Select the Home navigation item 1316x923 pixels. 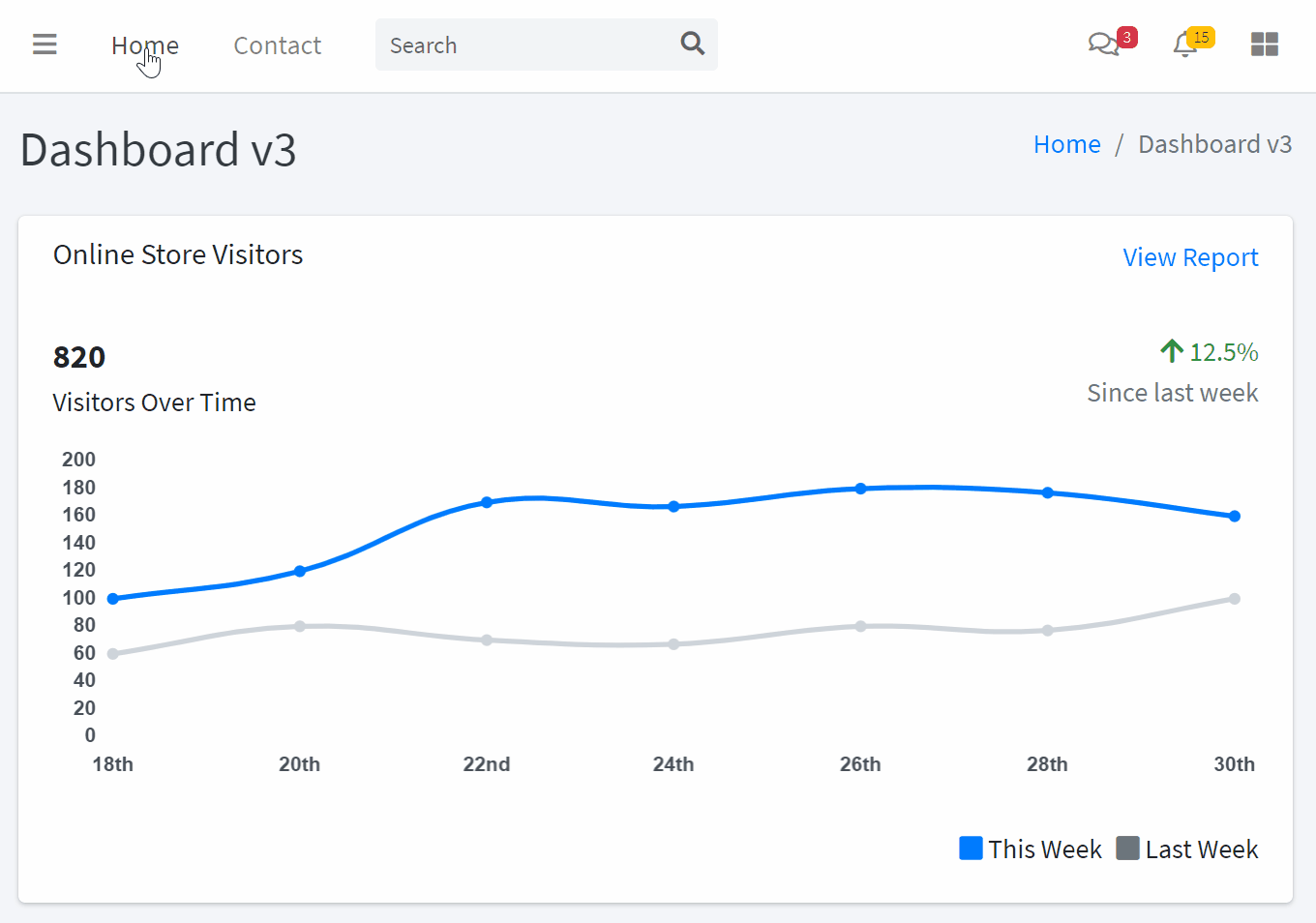[145, 45]
